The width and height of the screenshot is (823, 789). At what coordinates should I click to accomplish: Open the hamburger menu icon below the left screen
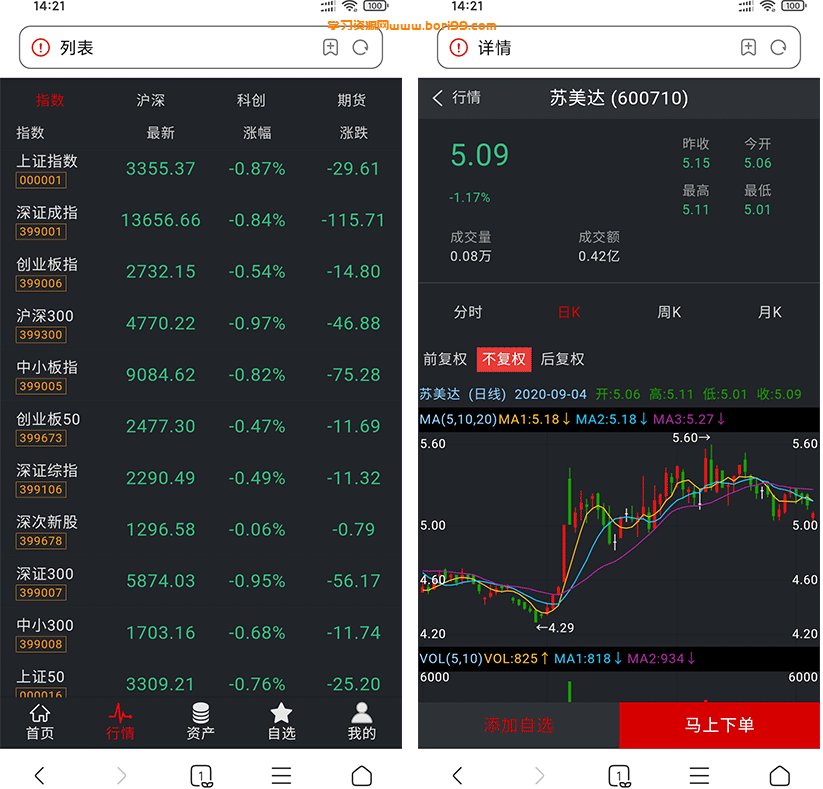tap(281, 775)
